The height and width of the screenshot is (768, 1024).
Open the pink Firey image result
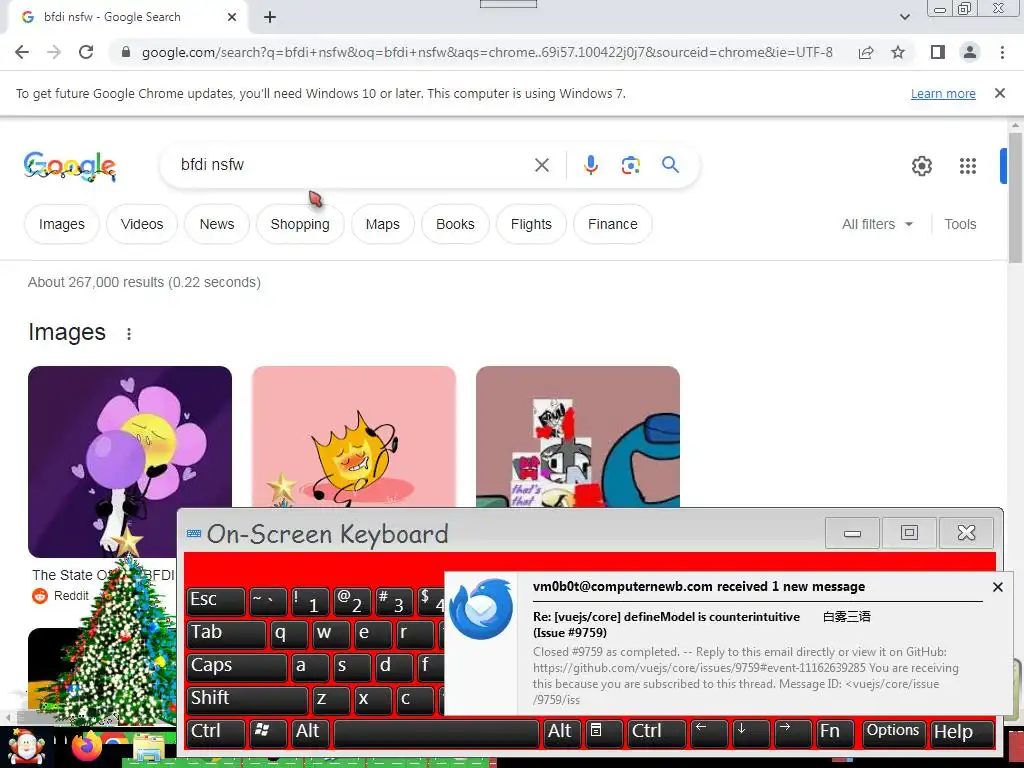tap(353, 436)
